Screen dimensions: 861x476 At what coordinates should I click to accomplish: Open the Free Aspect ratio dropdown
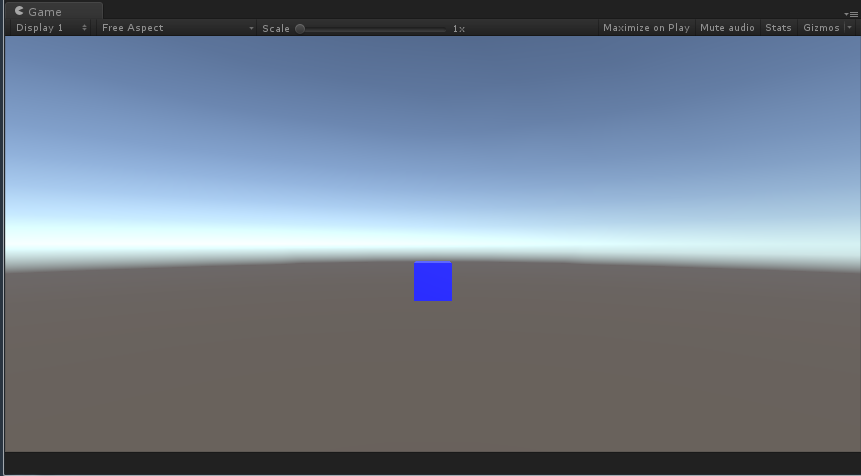tap(176, 28)
